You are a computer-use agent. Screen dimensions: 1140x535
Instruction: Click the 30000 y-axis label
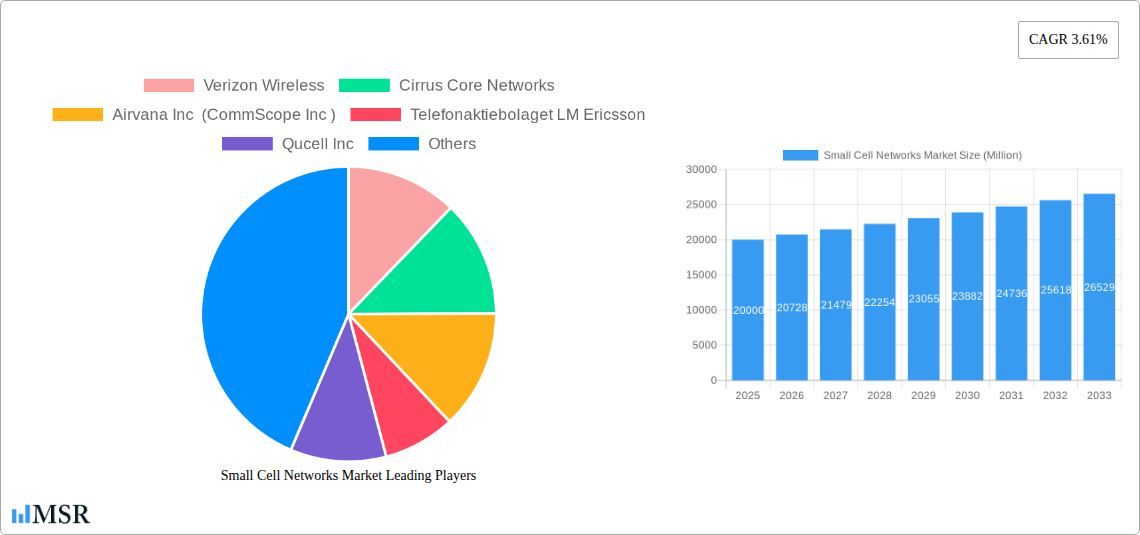coord(702,169)
